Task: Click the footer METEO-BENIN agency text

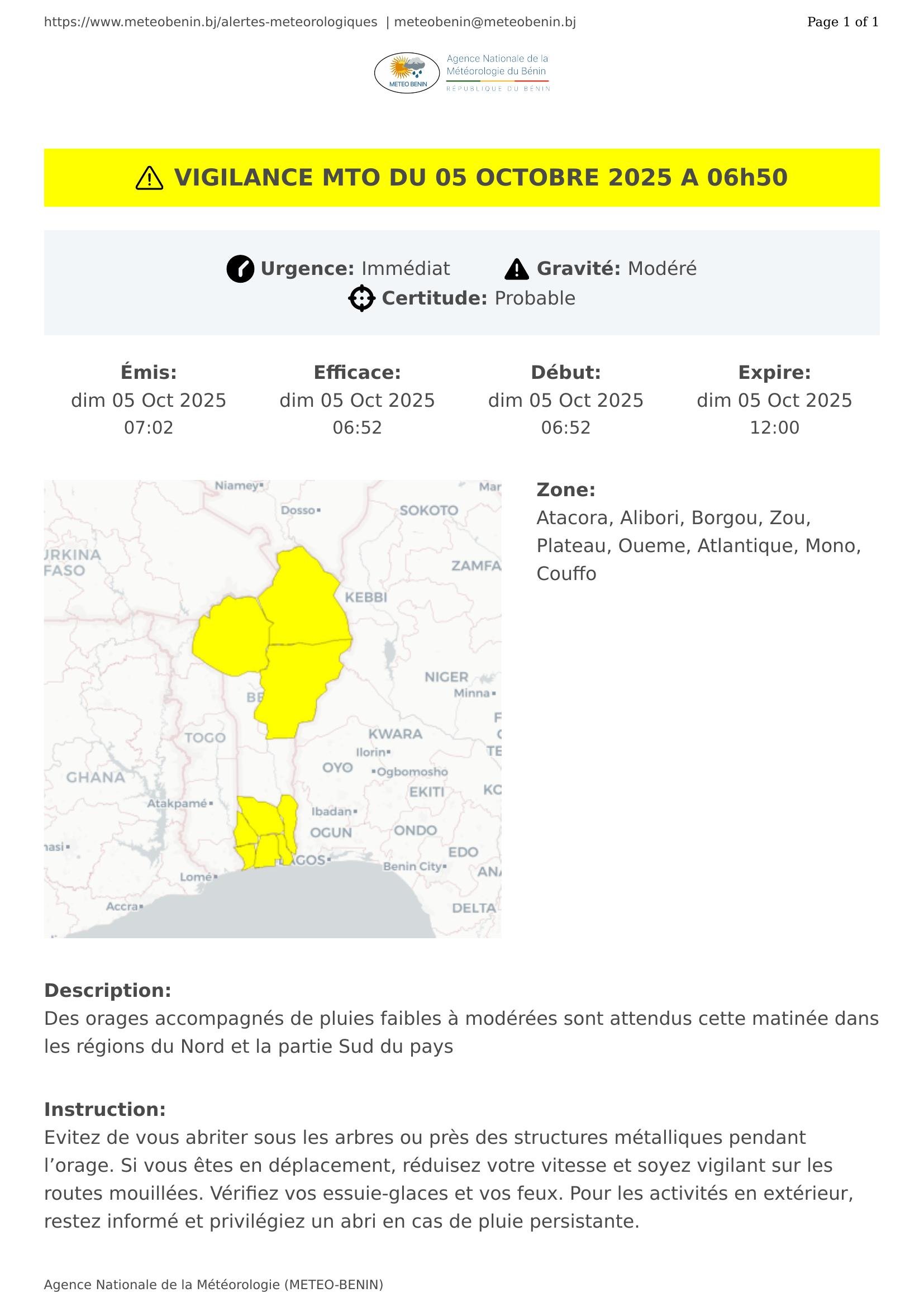Action: click(x=213, y=1285)
